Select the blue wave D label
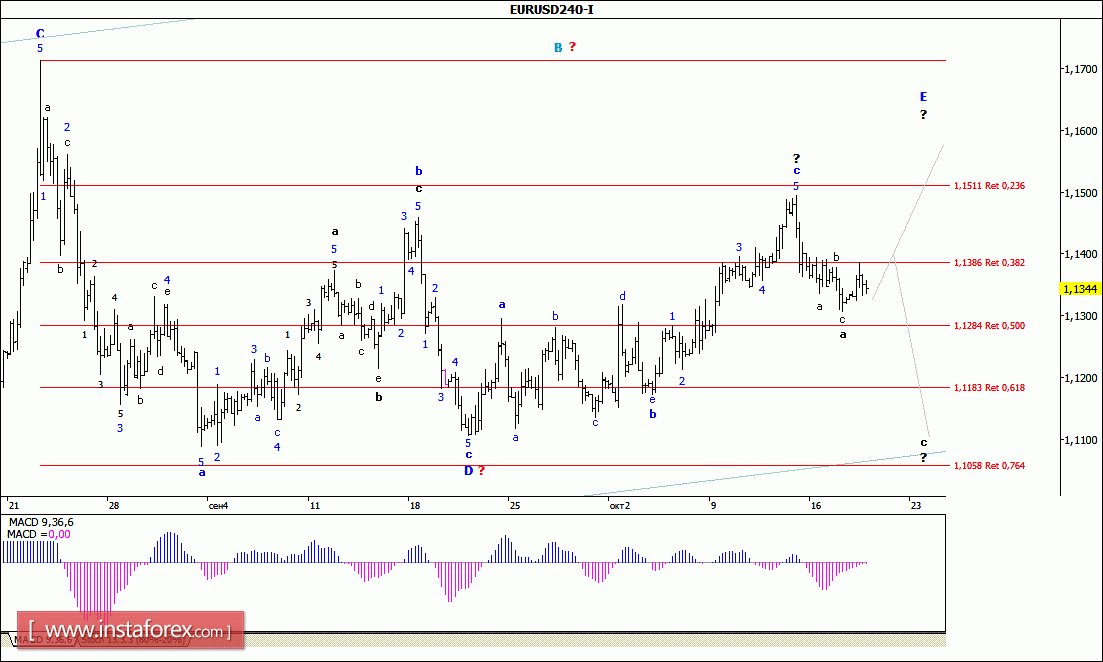The width and height of the screenshot is (1103, 662). coord(467,470)
